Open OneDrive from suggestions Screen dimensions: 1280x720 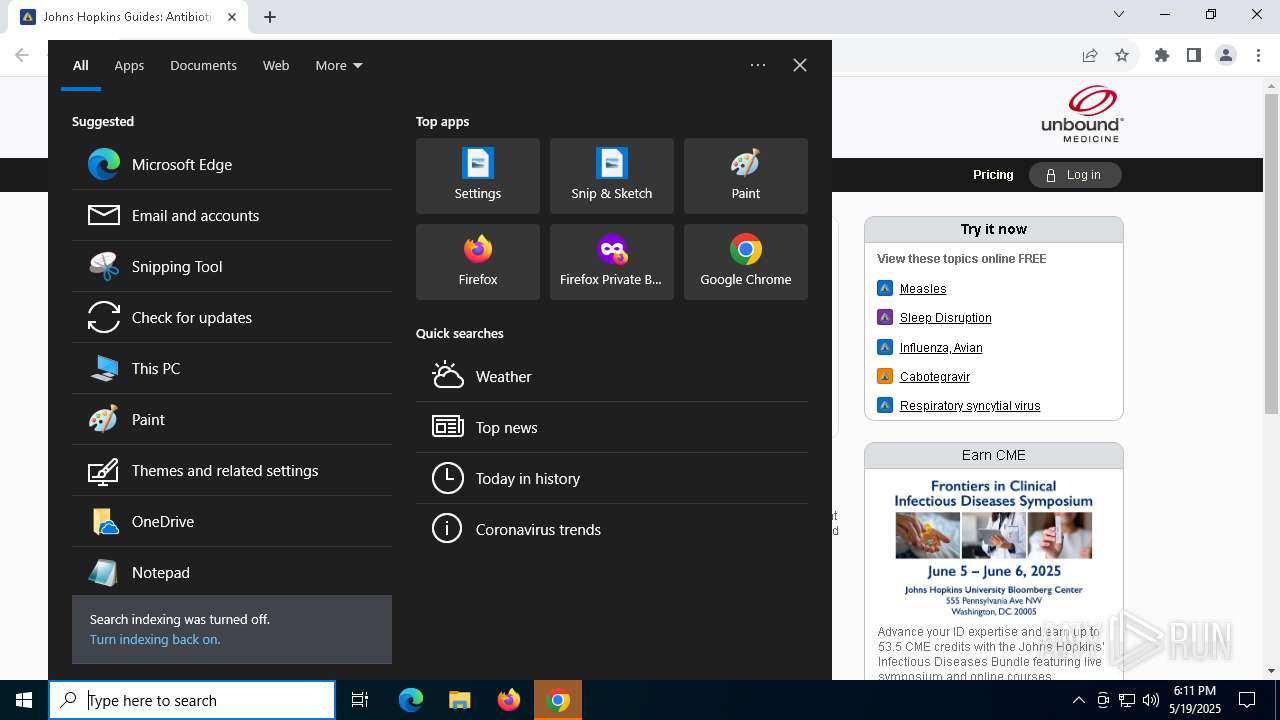[x=232, y=521]
